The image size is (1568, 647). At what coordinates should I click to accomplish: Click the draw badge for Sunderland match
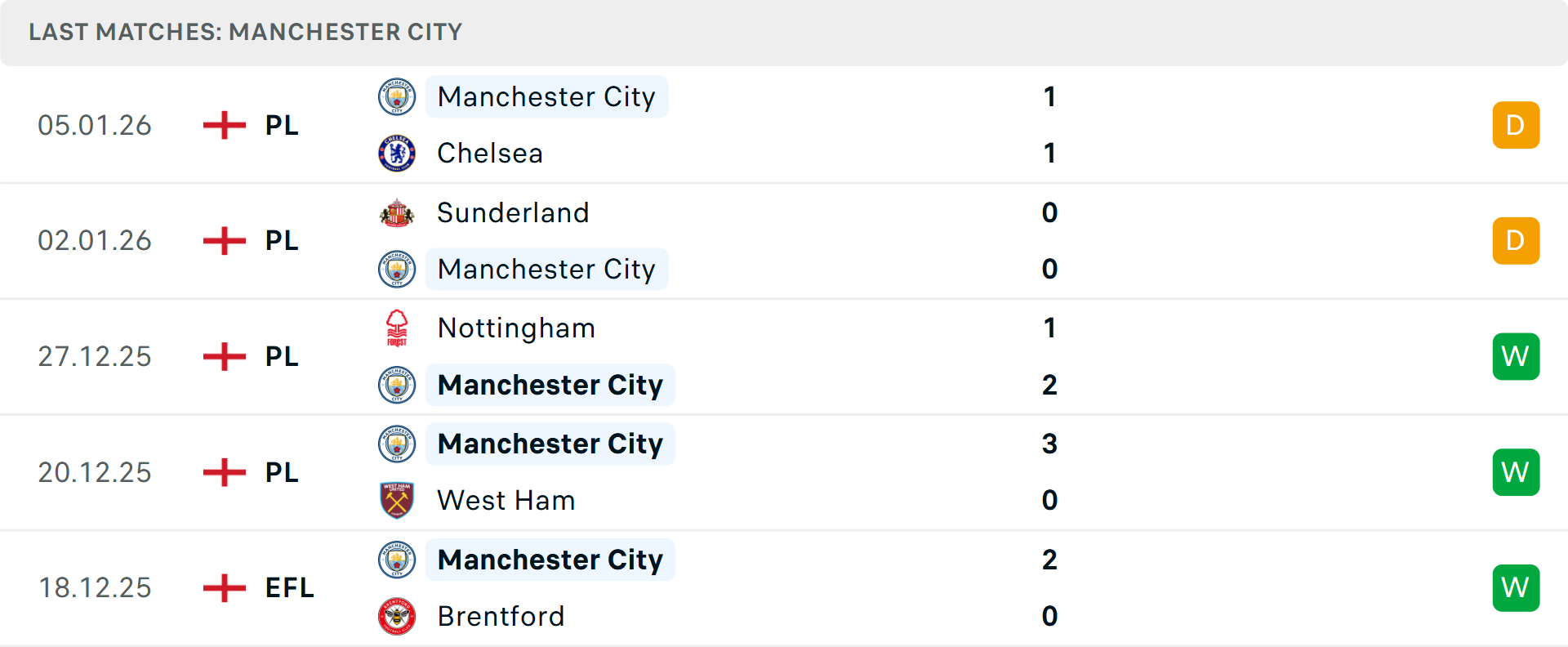click(x=1516, y=241)
